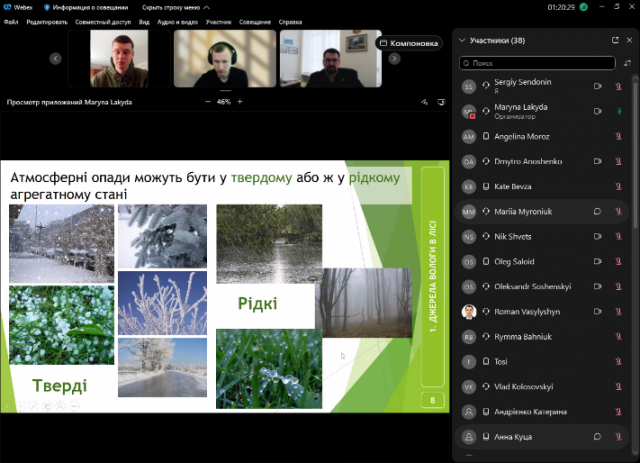
Task: Click green status indicator beside meeting timer
Action: click(x=584, y=7)
